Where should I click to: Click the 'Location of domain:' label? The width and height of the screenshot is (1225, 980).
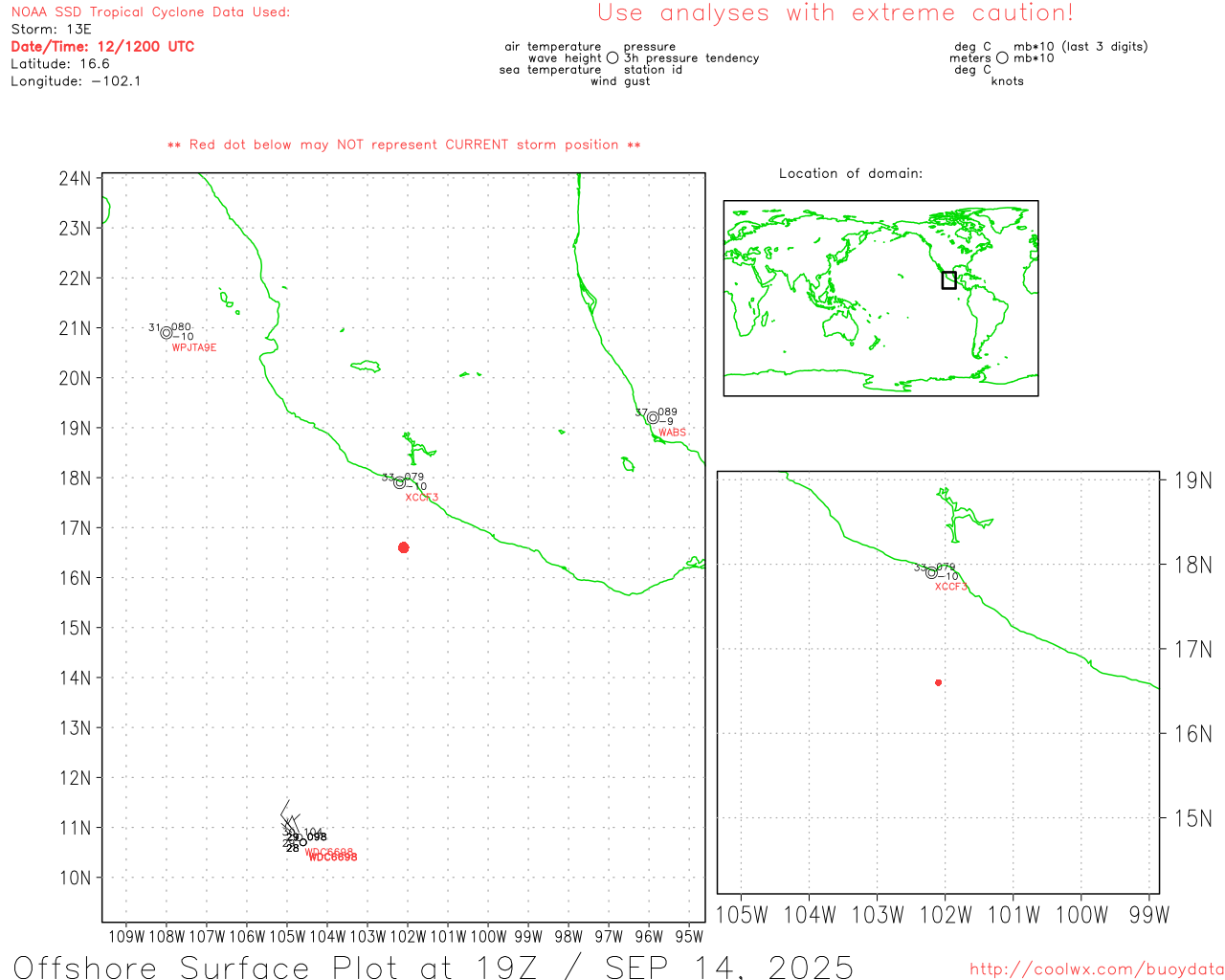(851, 173)
